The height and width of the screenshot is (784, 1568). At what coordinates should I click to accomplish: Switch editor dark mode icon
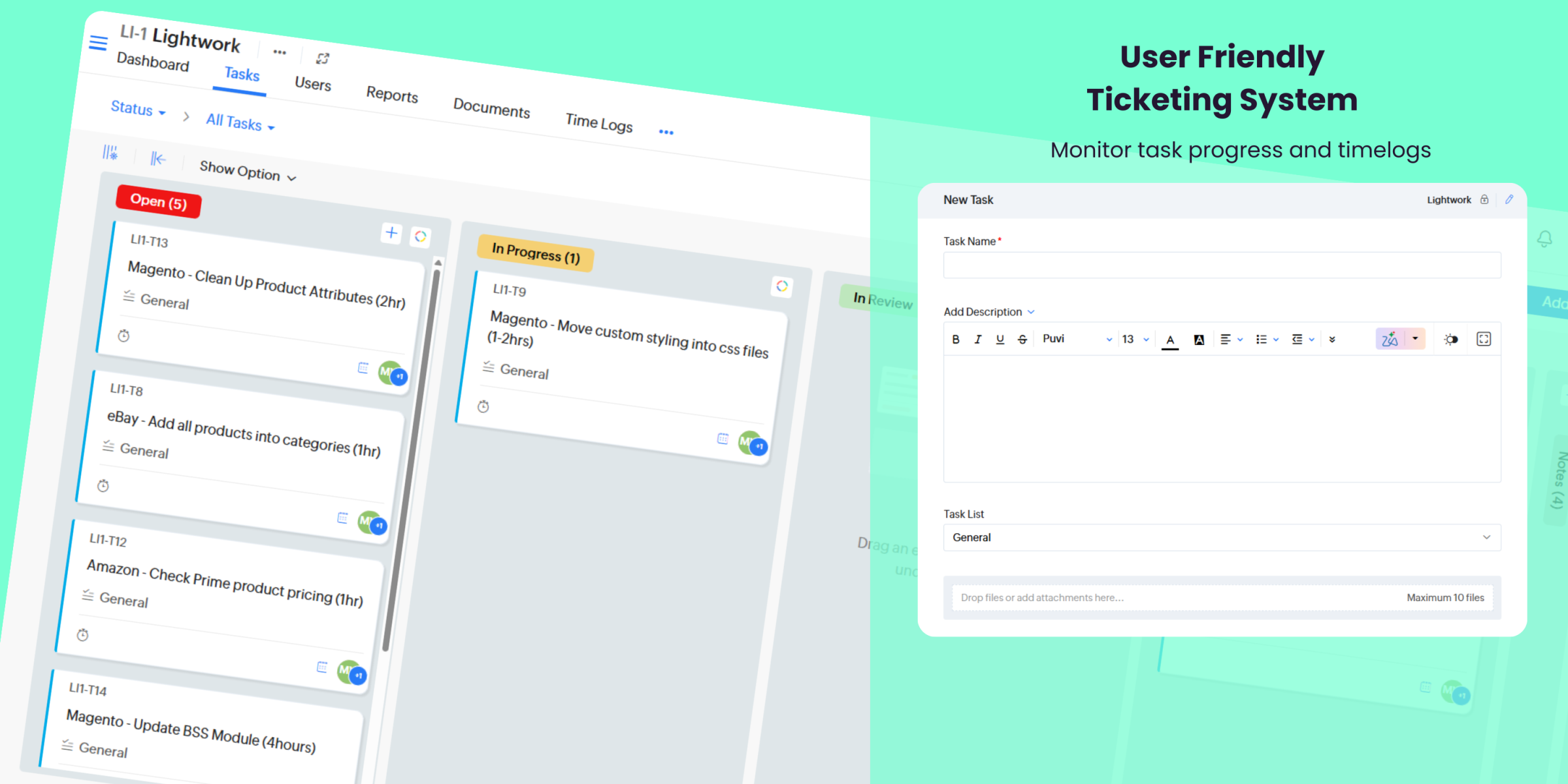pyautogui.click(x=1451, y=339)
